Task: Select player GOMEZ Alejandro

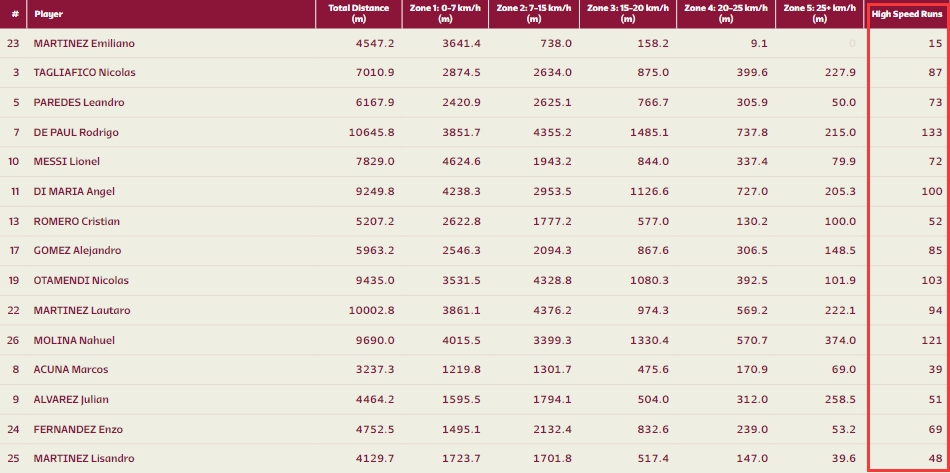Action: pos(78,251)
